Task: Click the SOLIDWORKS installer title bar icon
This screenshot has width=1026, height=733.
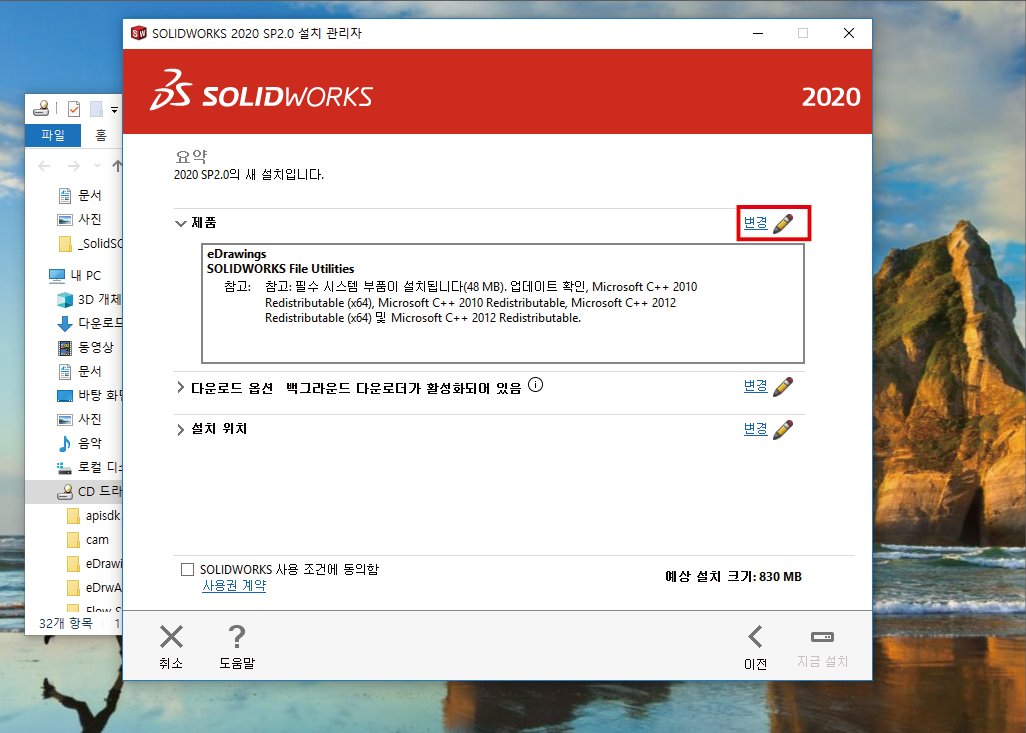Action: 139,33
